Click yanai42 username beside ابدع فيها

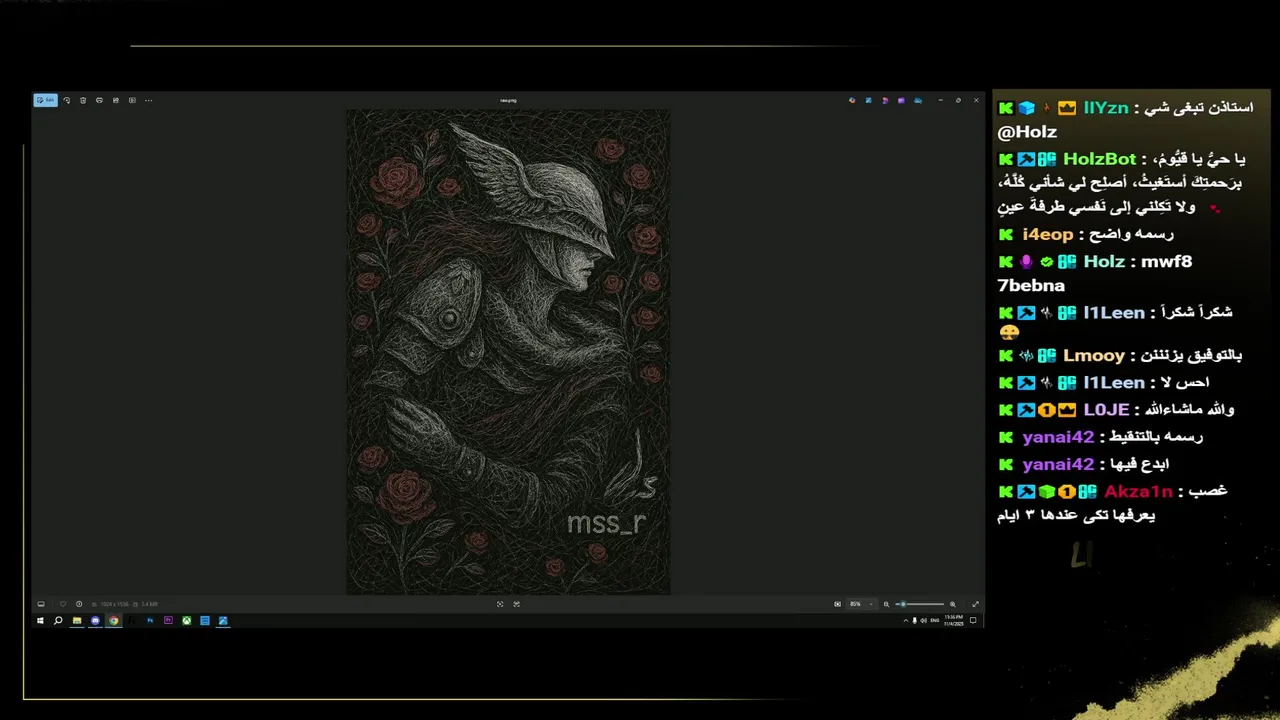click(x=1058, y=464)
